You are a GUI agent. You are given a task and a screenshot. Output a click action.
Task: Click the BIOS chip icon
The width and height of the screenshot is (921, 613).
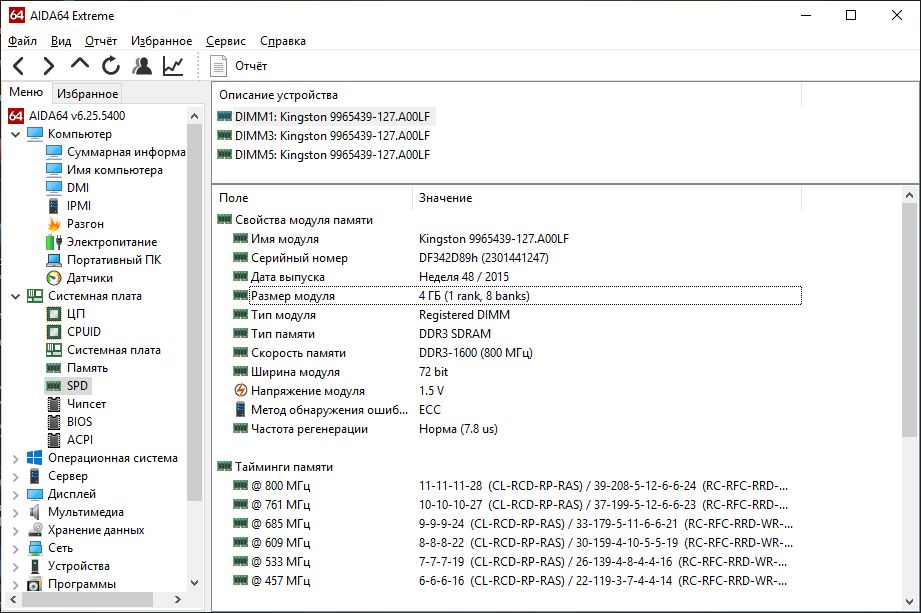click(x=54, y=422)
